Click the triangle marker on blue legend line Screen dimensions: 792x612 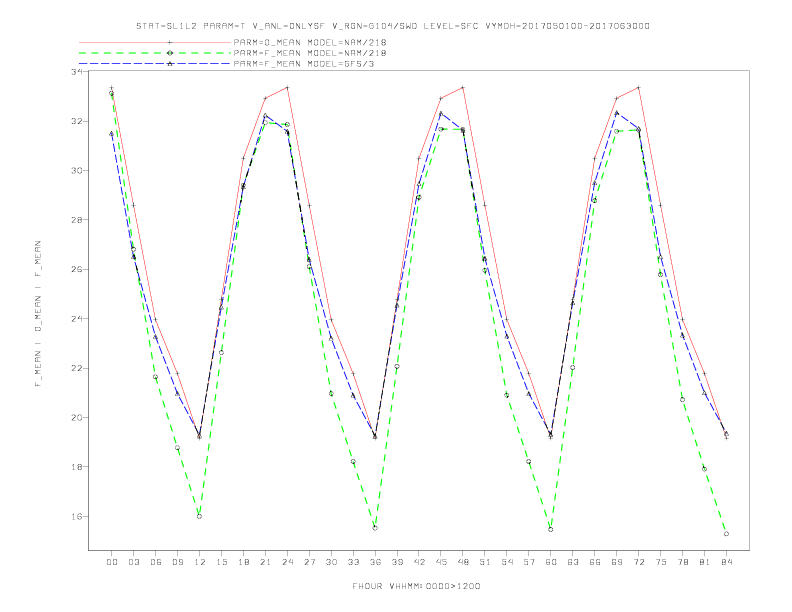pos(170,64)
